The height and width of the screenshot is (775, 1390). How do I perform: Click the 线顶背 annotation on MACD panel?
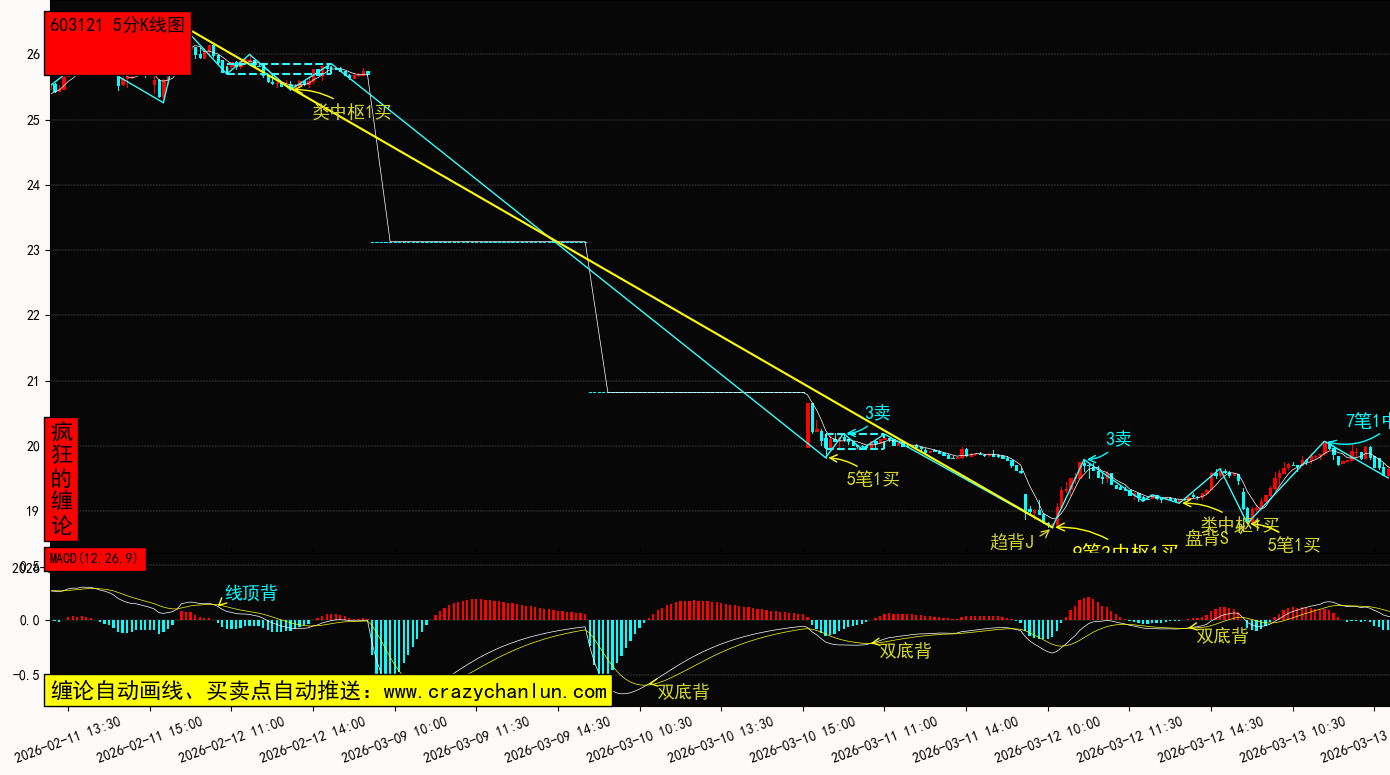point(250,593)
